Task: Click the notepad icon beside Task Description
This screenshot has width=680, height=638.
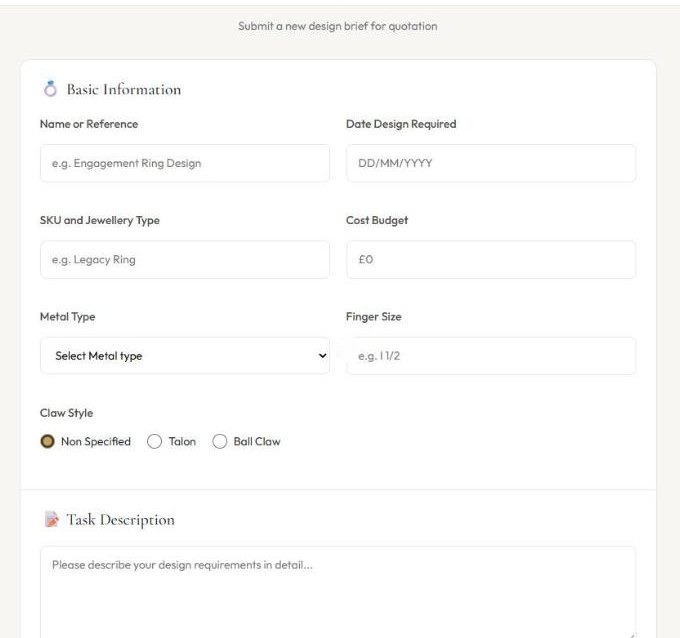Action: (x=52, y=519)
